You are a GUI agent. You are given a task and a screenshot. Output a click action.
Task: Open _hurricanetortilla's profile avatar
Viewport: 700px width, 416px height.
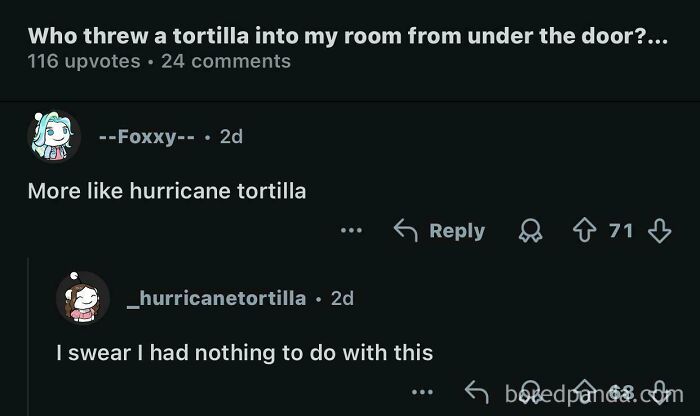[x=82, y=298]
